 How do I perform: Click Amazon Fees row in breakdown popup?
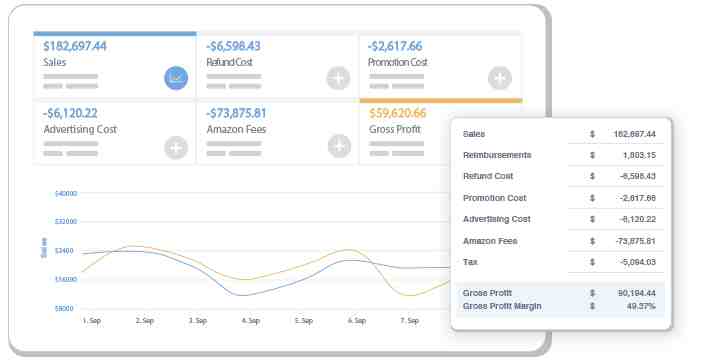560,241
